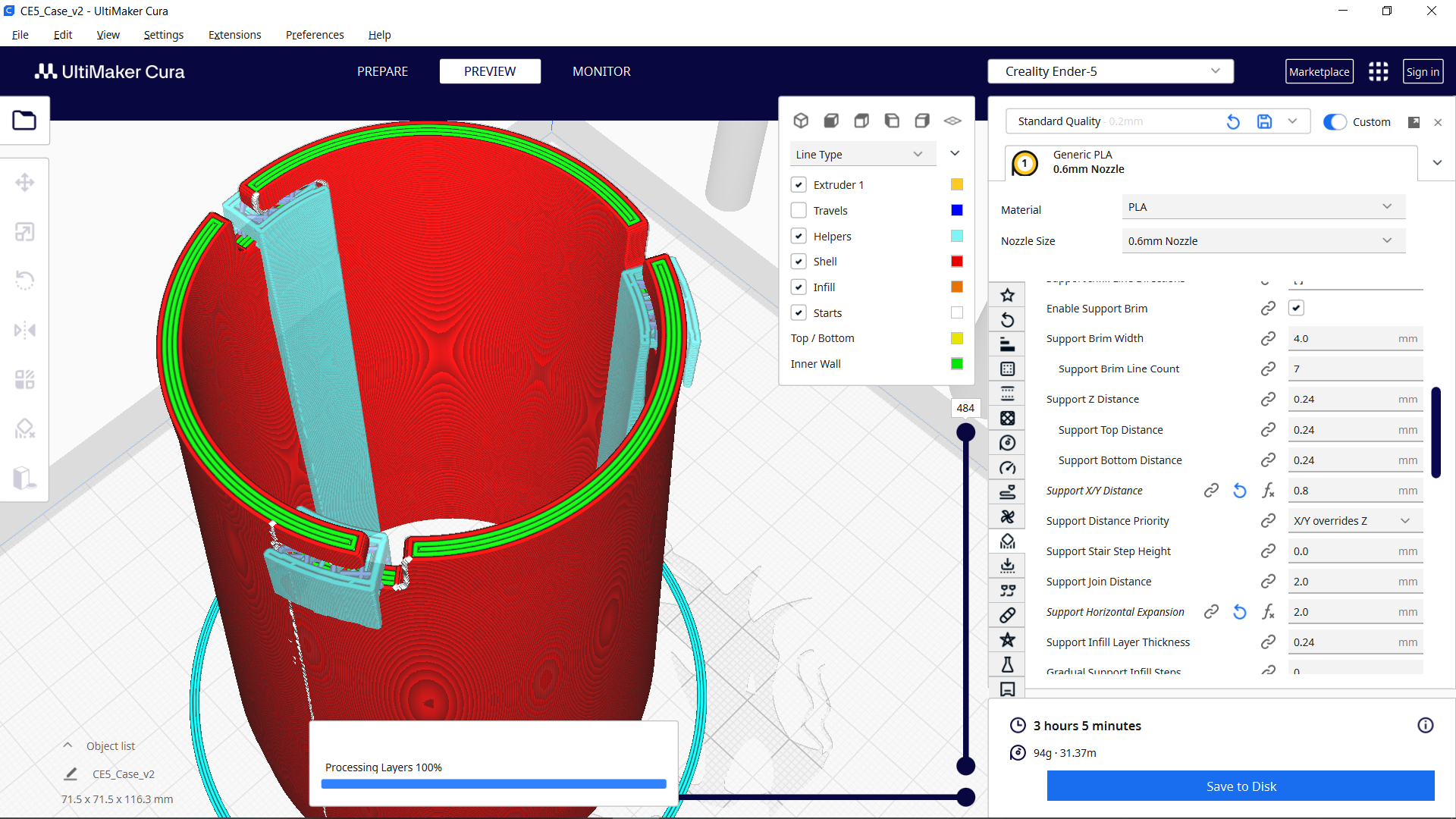Image resolution: width=1456 pixels, height=819 pixels.
Task: Toggle the Travels line type visibility
Action: click(x=799, y=210)
